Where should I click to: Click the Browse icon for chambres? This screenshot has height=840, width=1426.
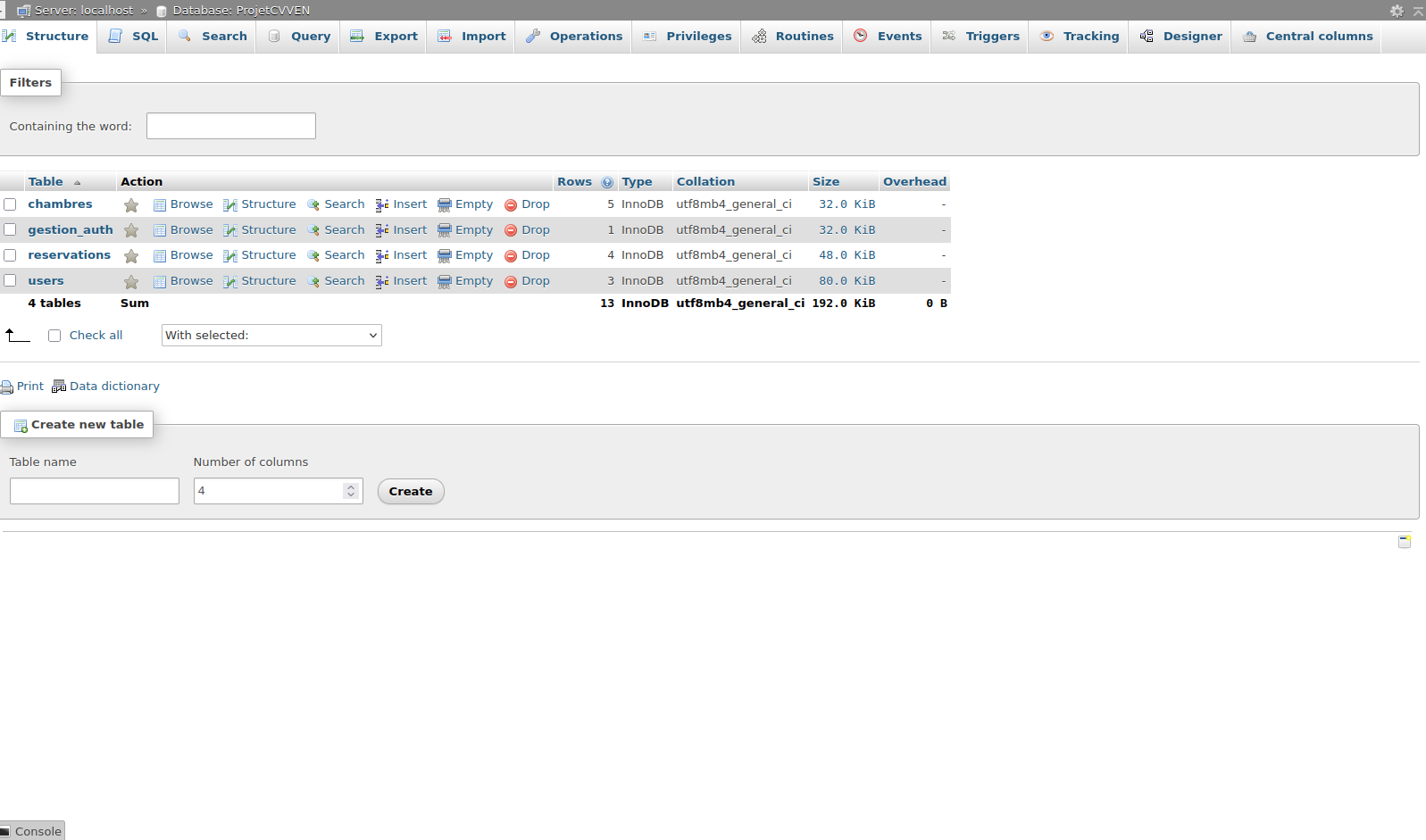pos(160,205)
